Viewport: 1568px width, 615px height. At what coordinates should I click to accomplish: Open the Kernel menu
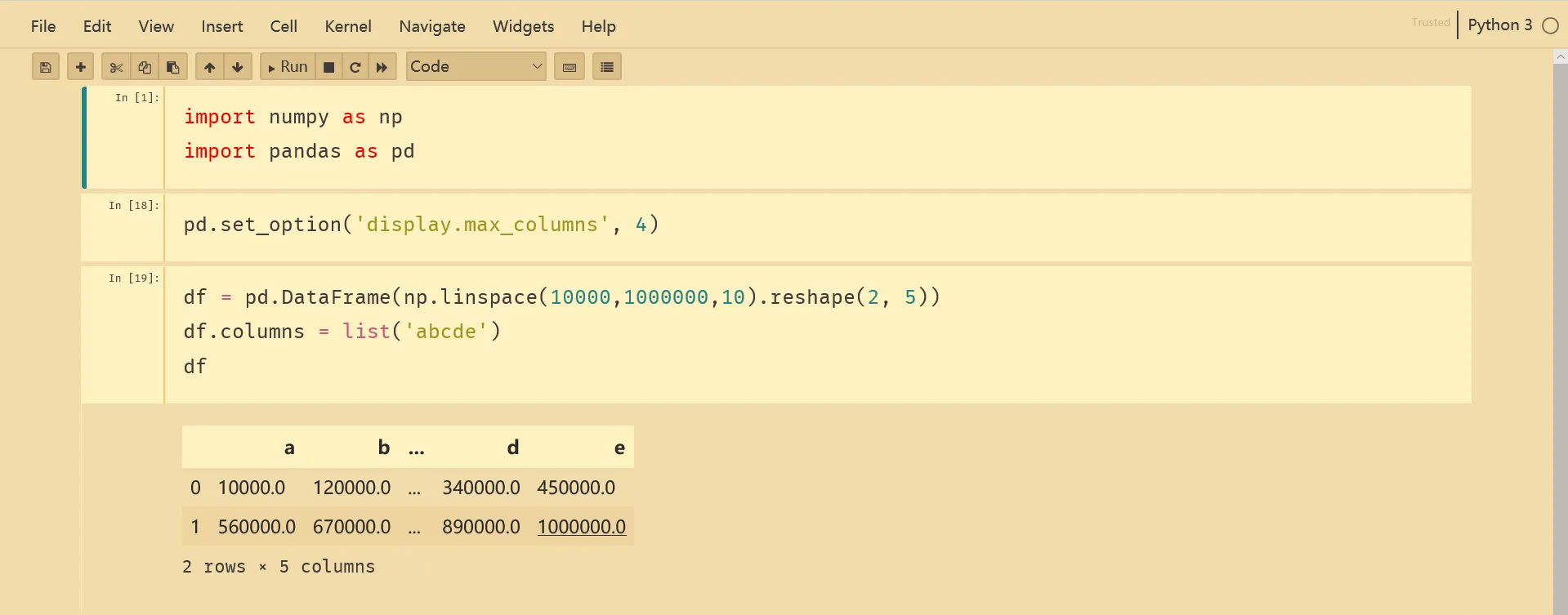[348, 26]
